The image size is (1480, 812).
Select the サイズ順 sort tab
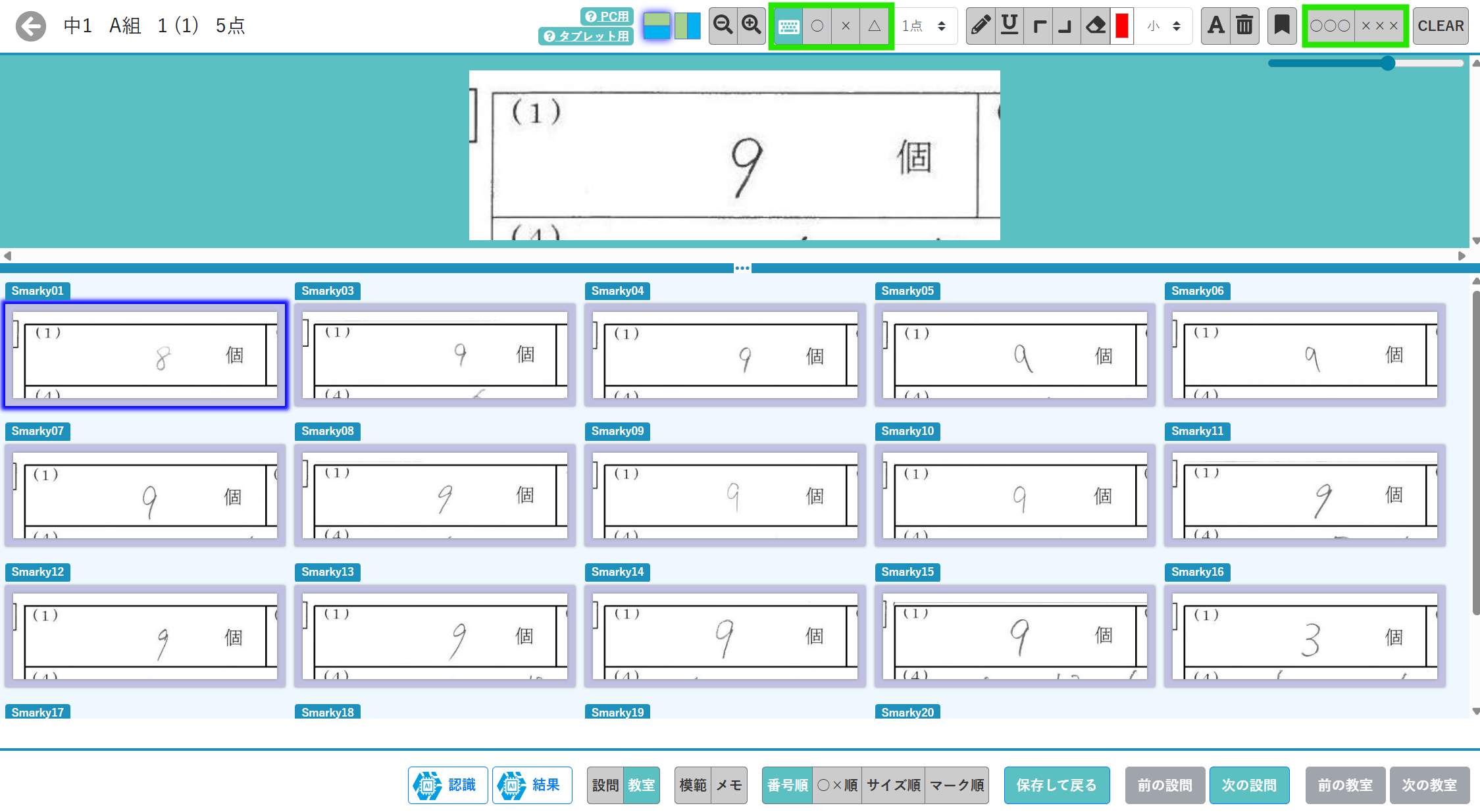tap(893, 785)
